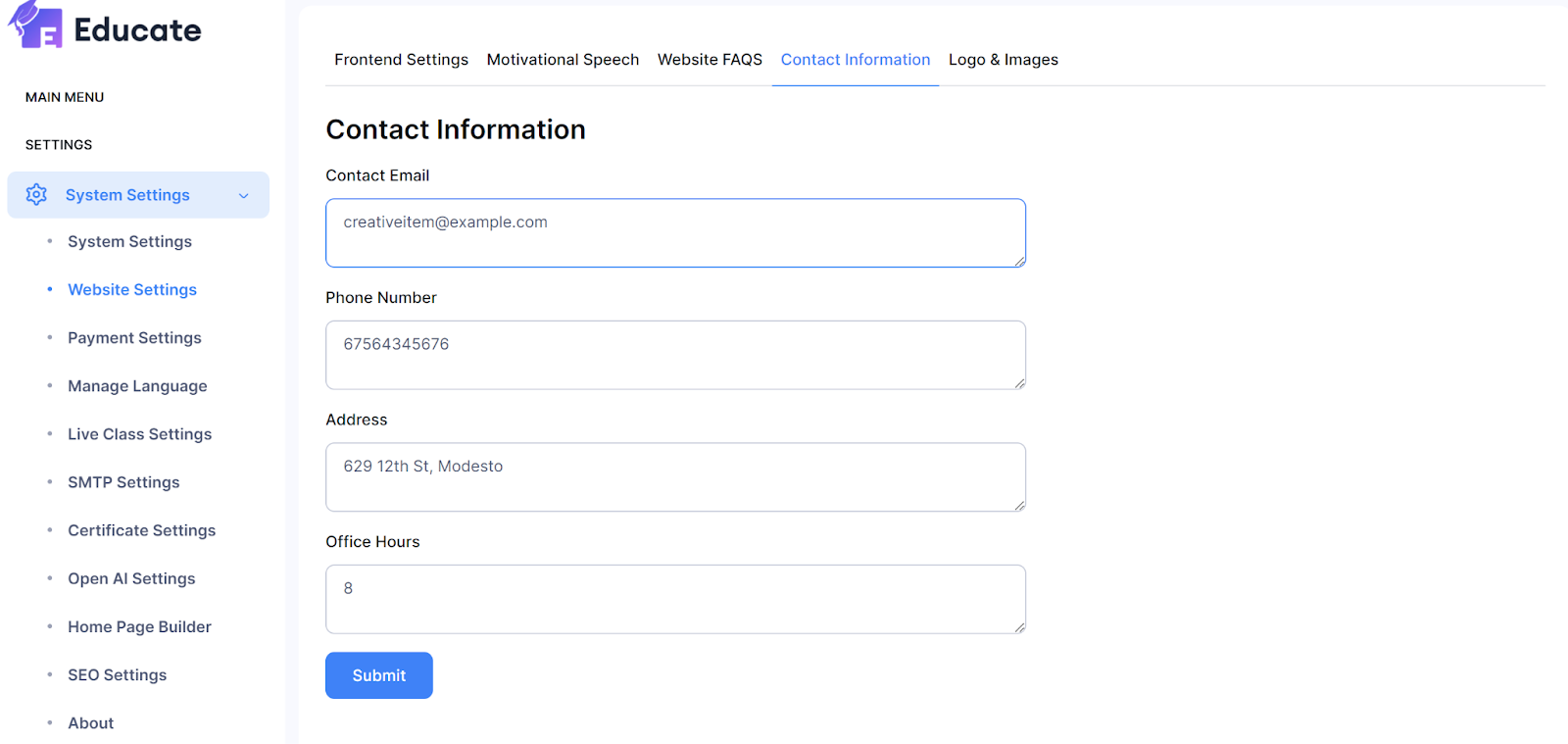Grab the Contact Email resize handle
This screenshot has width=1568, height=744.
(1020, 262)
